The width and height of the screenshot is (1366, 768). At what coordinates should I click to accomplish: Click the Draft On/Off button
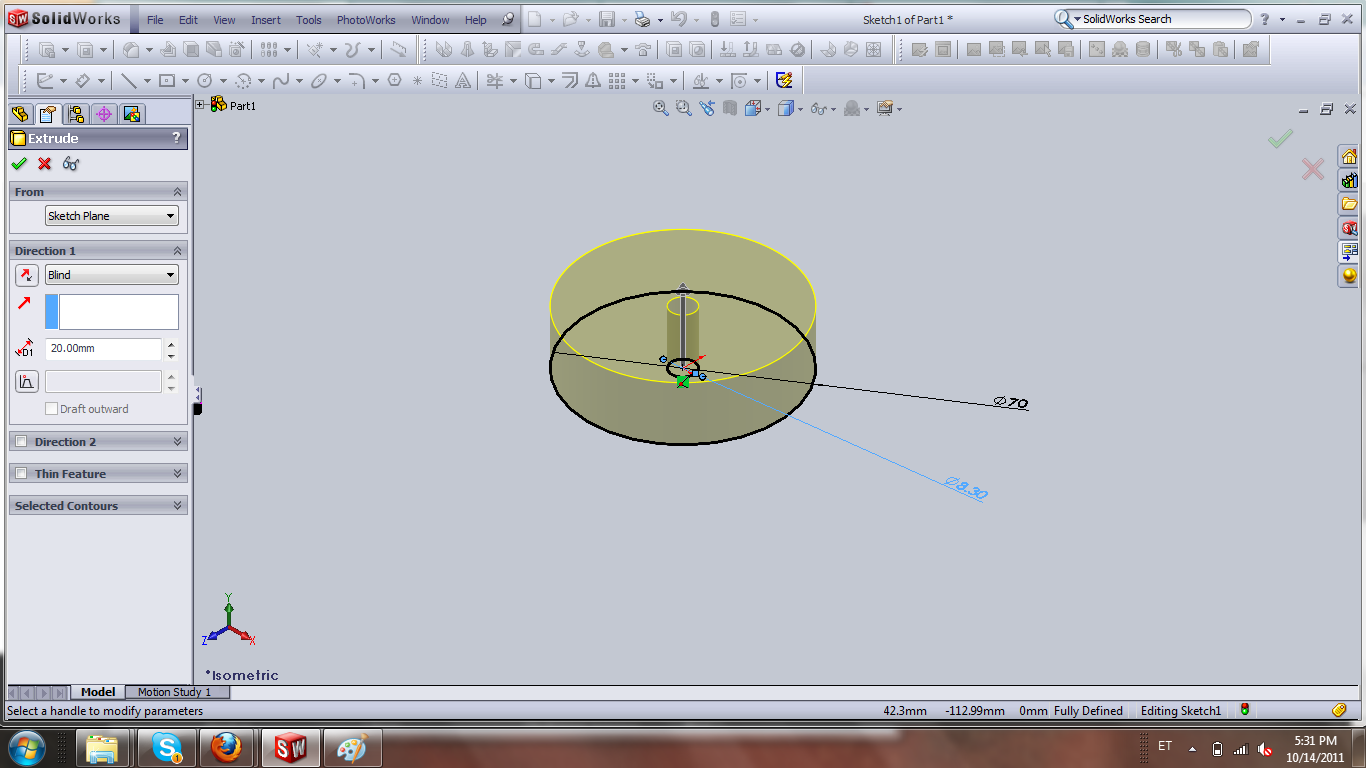click(26, 381)
